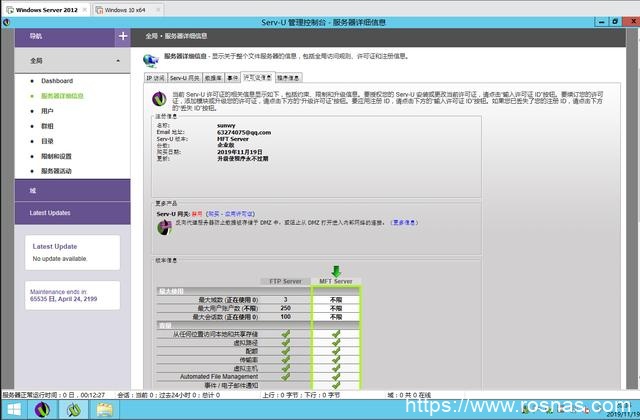The height and width of the screenshot is (420, 640).
Task: Open 用户 in the navigation list
Action: [47, 111]
